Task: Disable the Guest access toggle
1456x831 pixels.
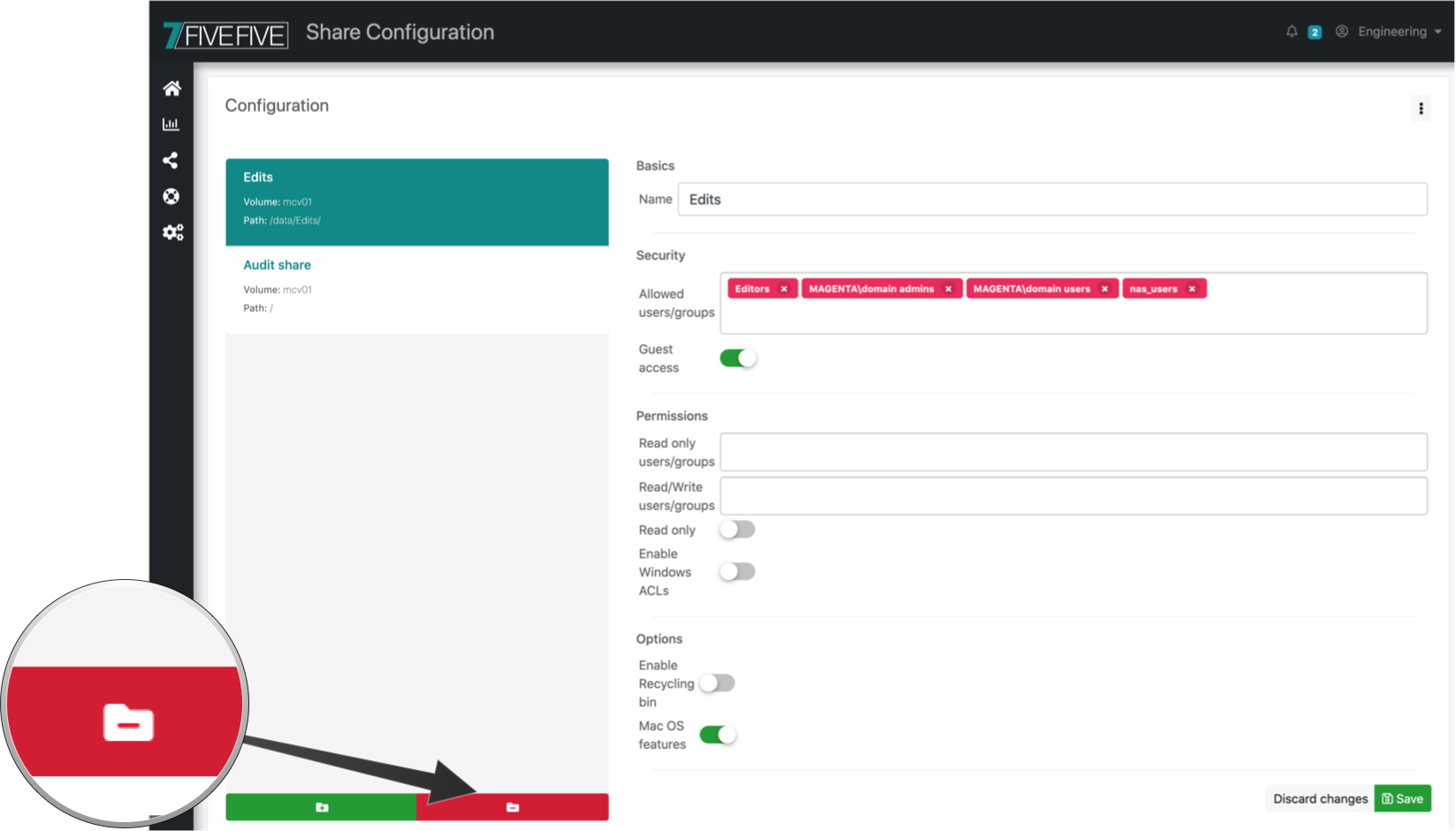Action: click(x=737, y=358)
